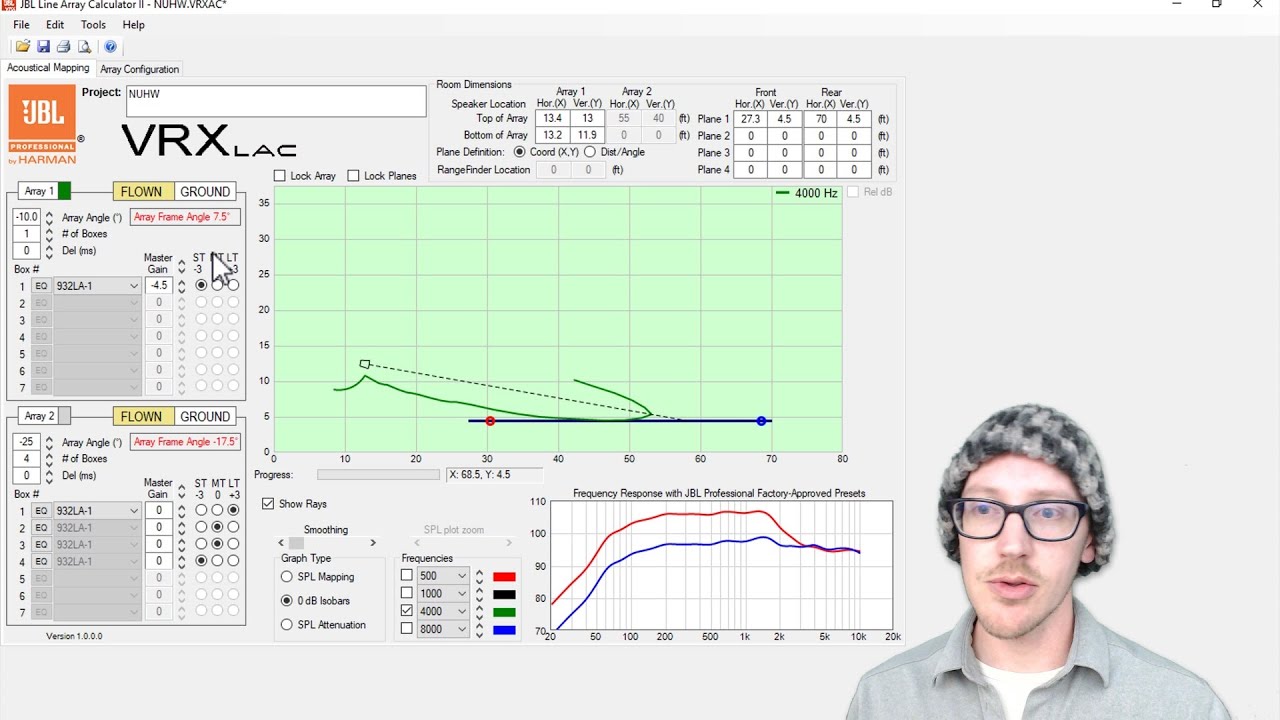The image size is (1280, 720).
Task: Select the Acoustical Mapping tab
Action: [x=48, y=68]
